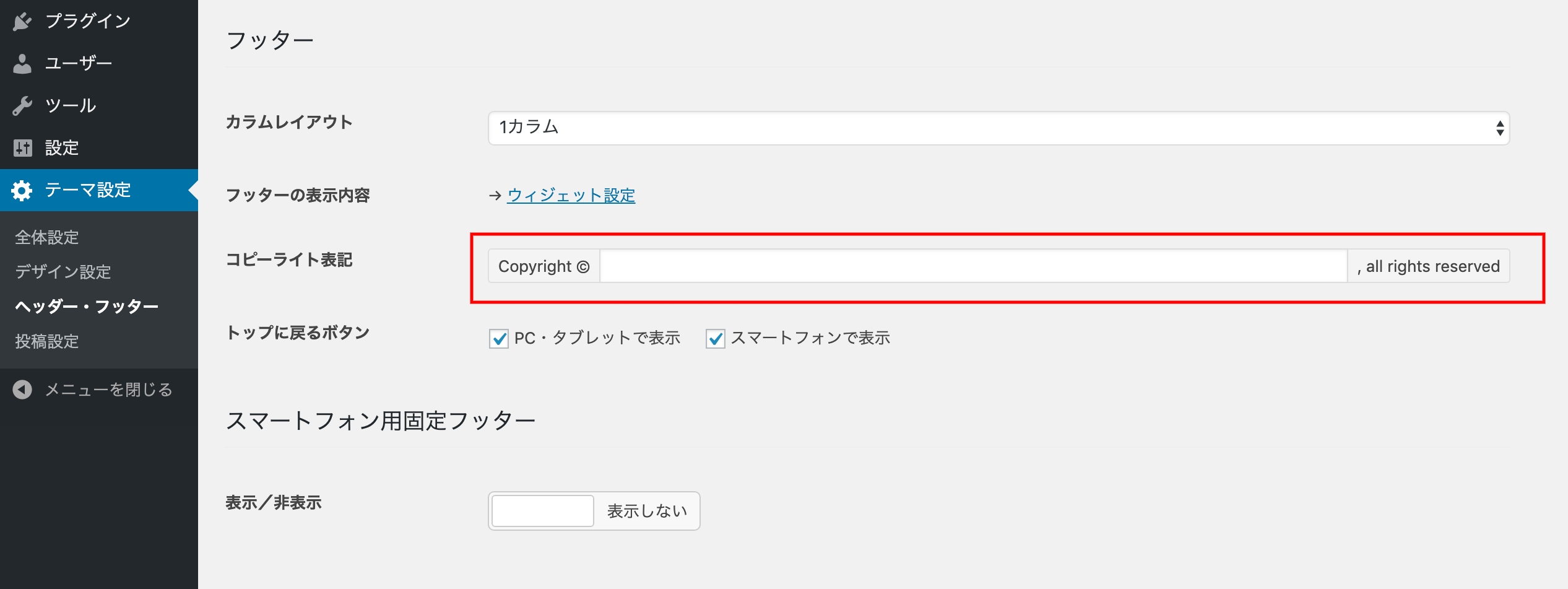Click the plugin plug icon in sidebar
Viewport: 1568px width, 589px height.
(22, 22)
